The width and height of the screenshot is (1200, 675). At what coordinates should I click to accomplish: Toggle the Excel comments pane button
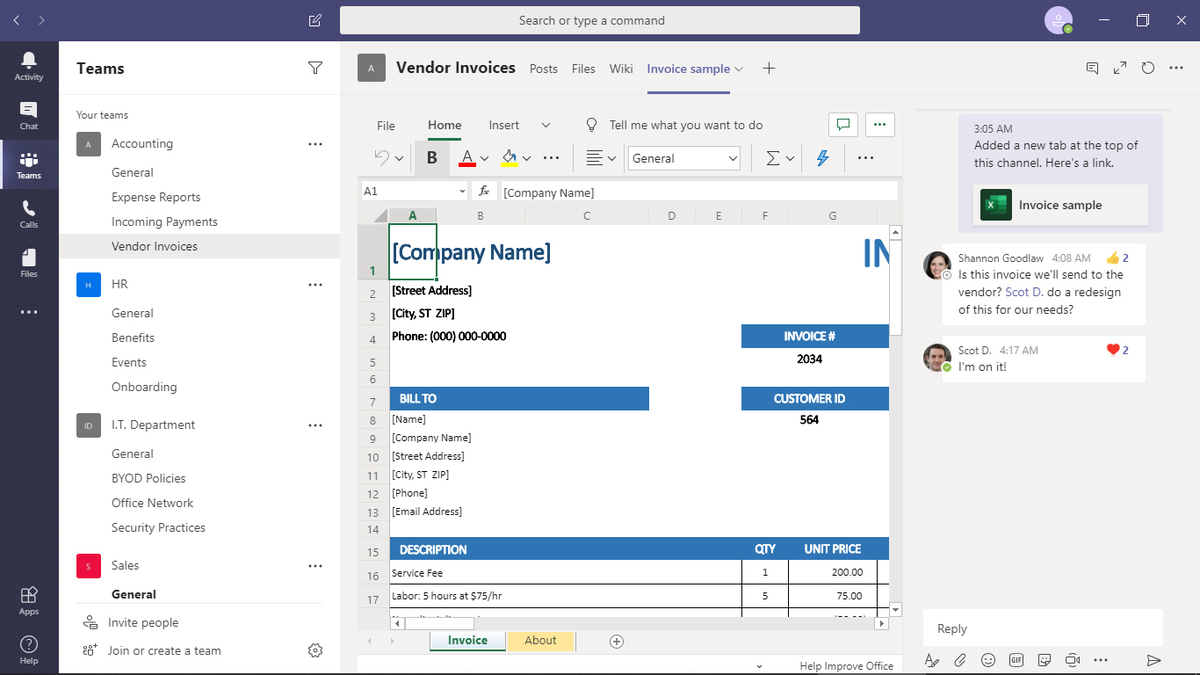pos(843,125)
